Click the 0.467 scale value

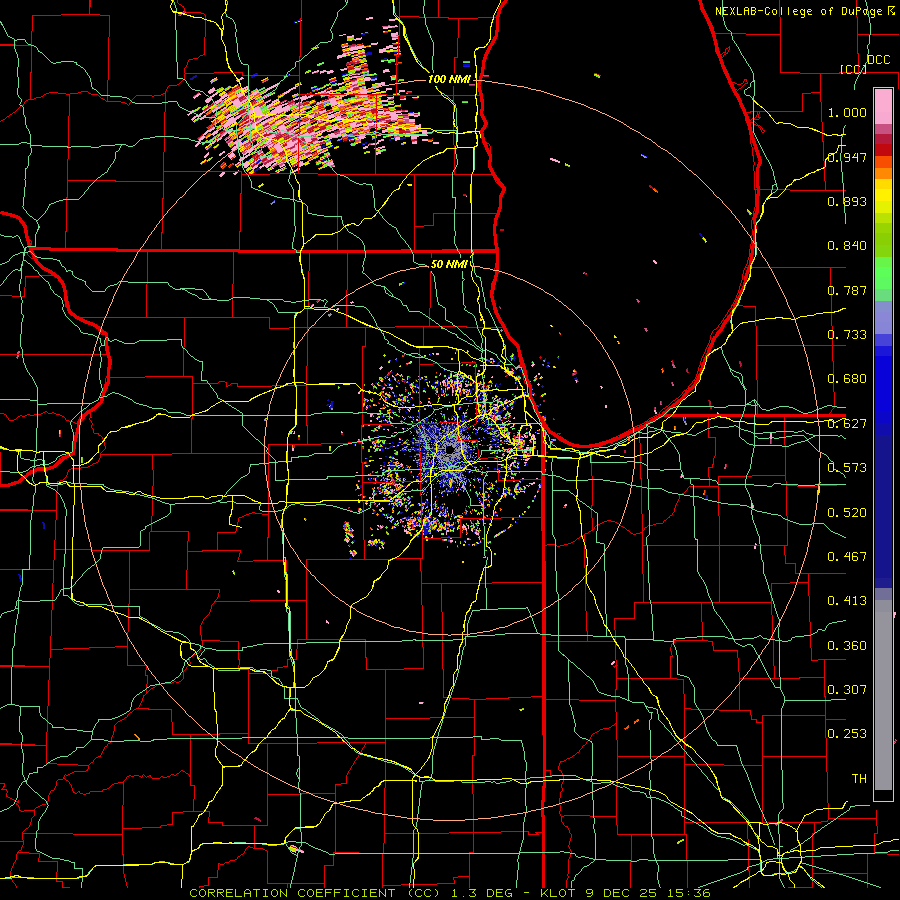(847, 557)
